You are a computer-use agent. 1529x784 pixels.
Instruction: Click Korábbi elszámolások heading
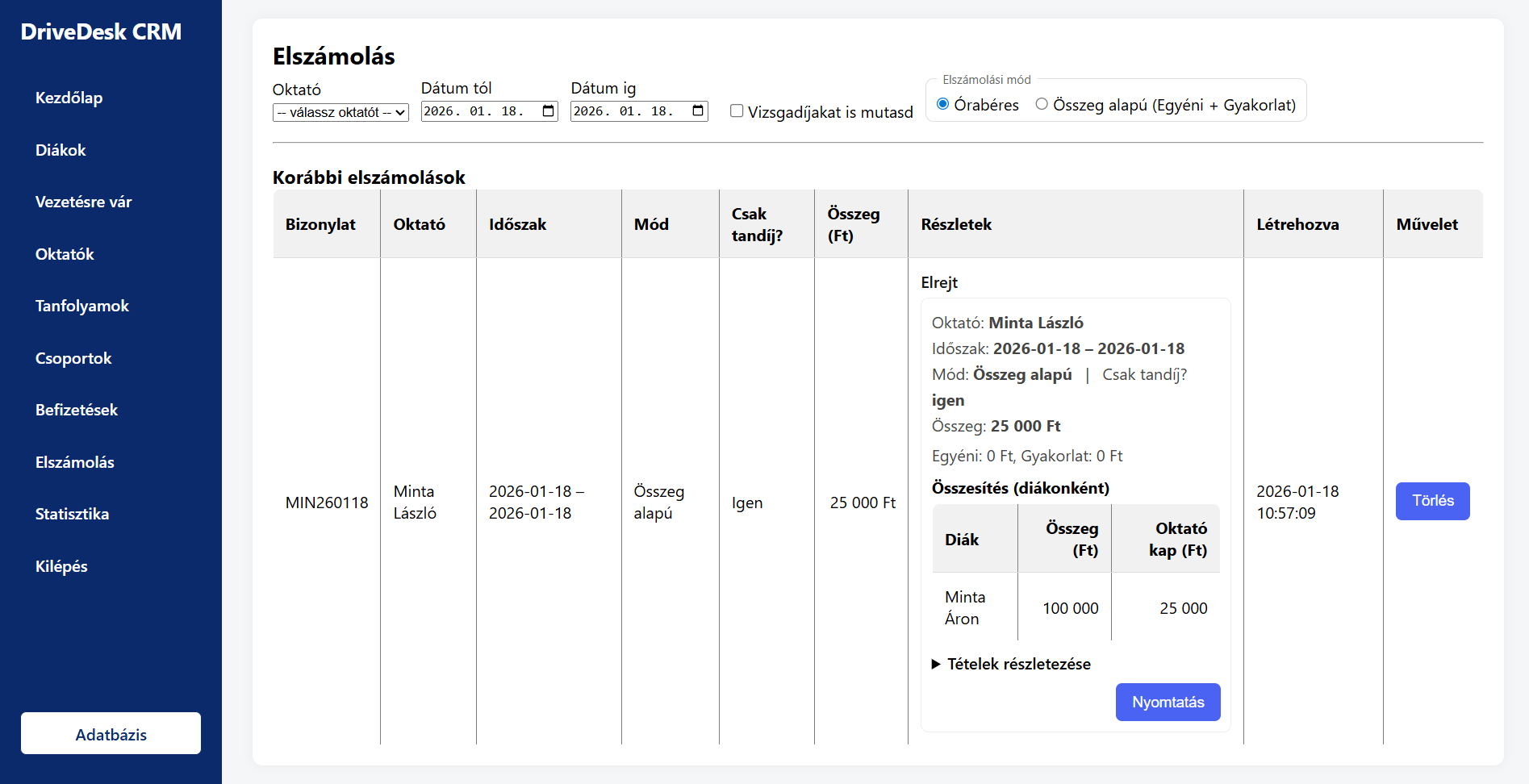pos(369,177)
